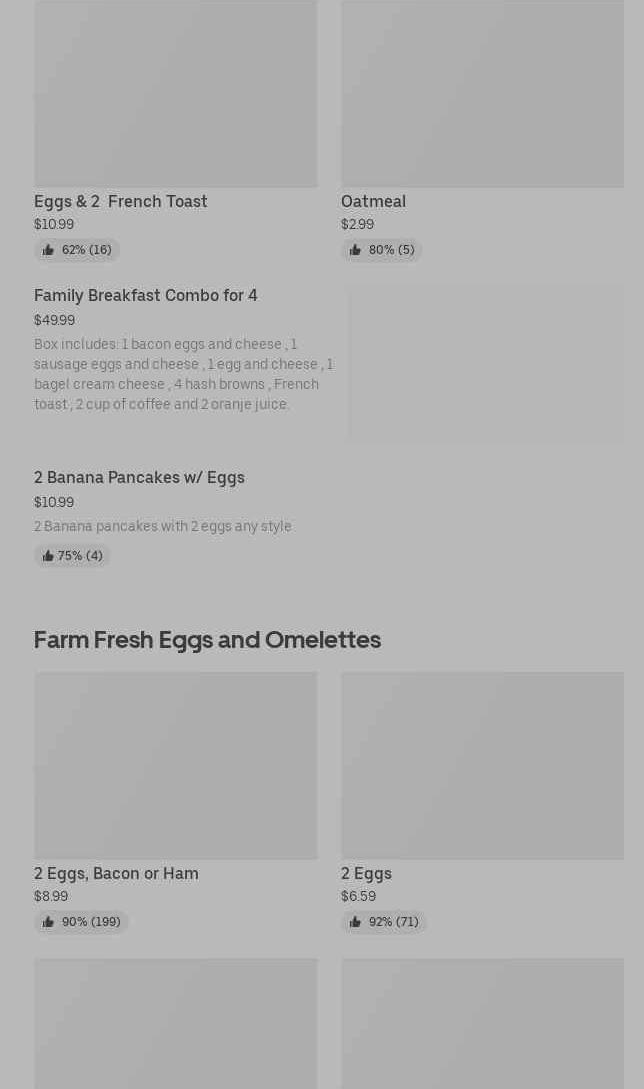This screenshot has height=1089, width=644.
Task: Select the 2 Eggs item title
Action: point(366,873)
